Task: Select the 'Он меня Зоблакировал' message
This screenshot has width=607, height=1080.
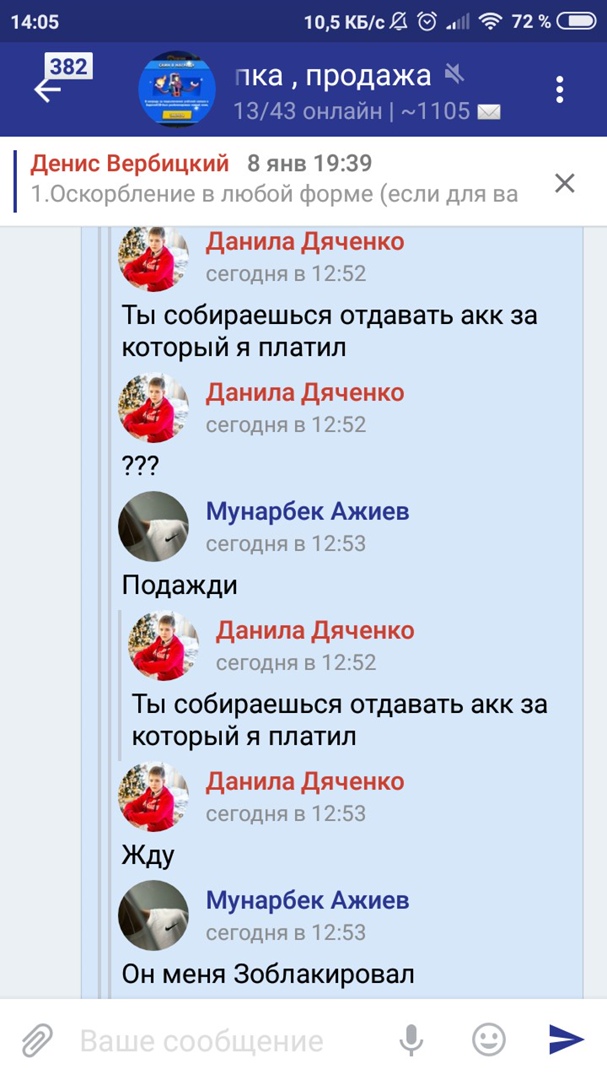Action: (x=268, y=974)
